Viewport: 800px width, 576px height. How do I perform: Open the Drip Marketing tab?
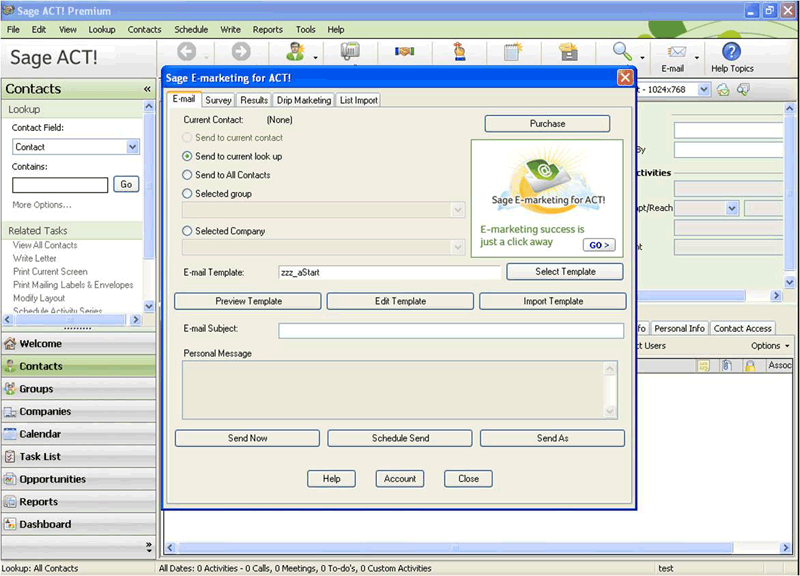pyautogui.click(x=304, y=101)
